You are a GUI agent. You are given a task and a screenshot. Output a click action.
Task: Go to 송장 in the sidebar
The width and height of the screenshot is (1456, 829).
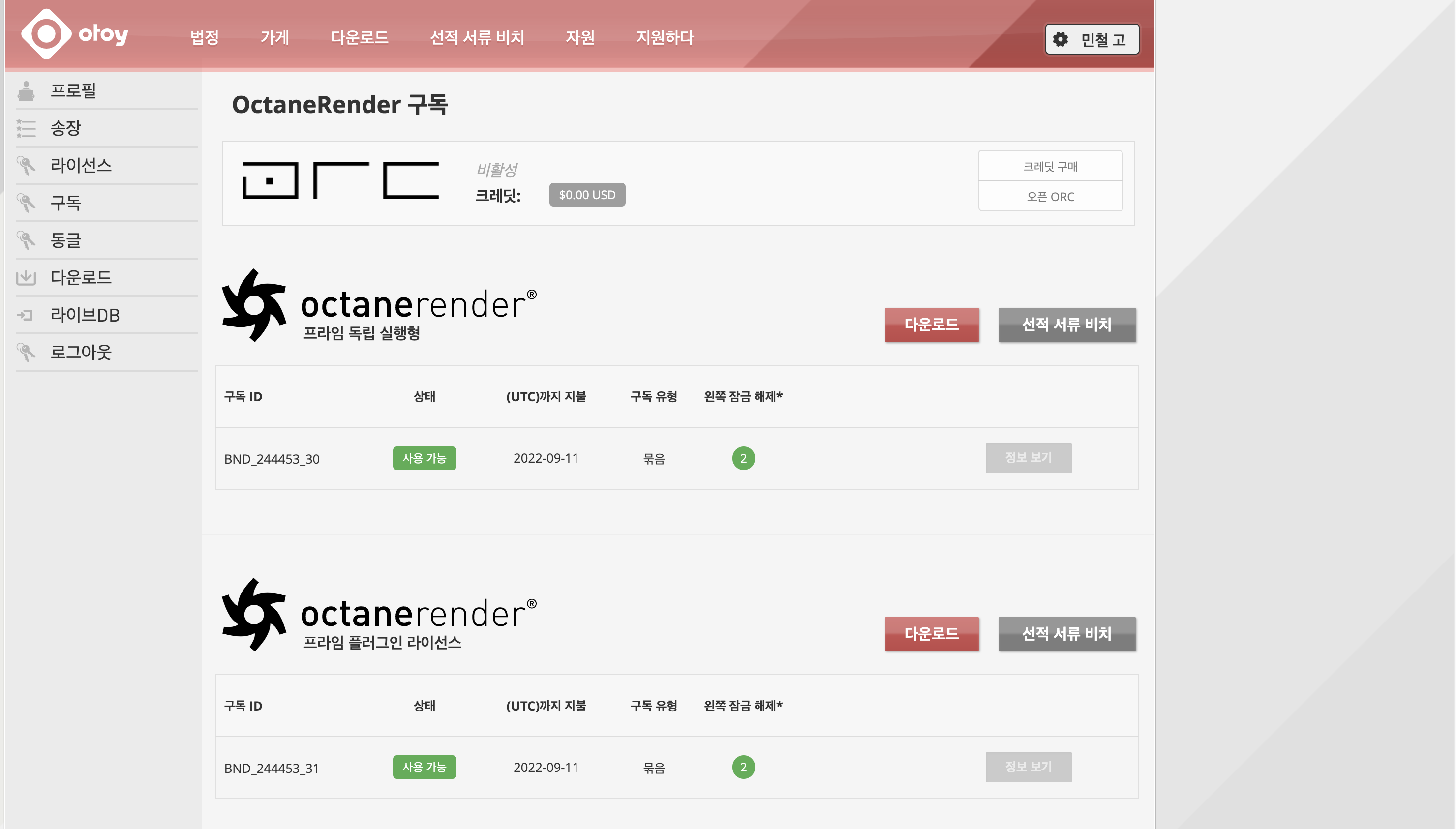pos(66,128)
